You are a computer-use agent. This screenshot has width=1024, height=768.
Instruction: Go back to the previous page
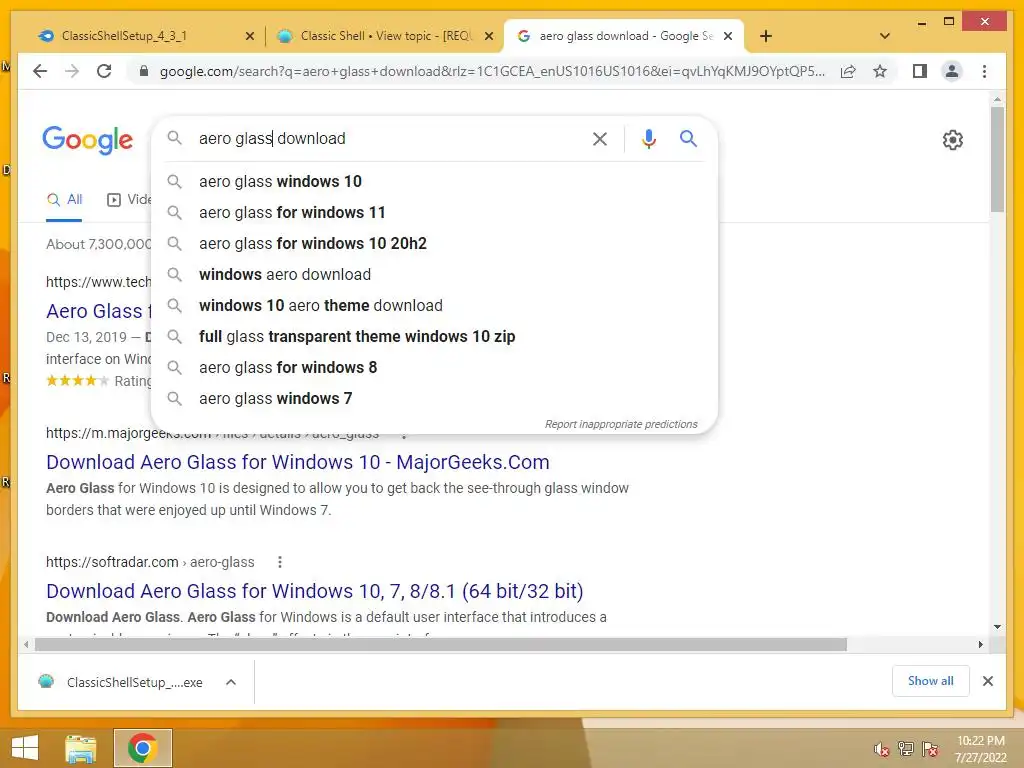pyautogui.click(x=40, y=71)
